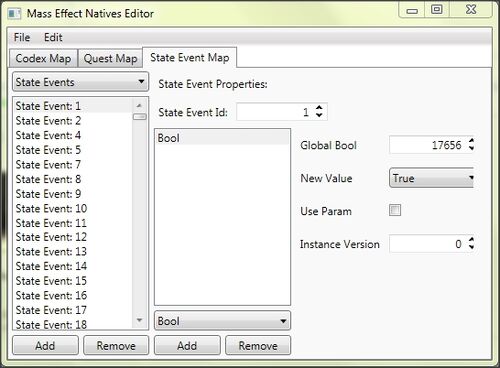This screenshot has width=500, height=368.
Task: Increase the Global Bool value
Action: tap(471, 141)
